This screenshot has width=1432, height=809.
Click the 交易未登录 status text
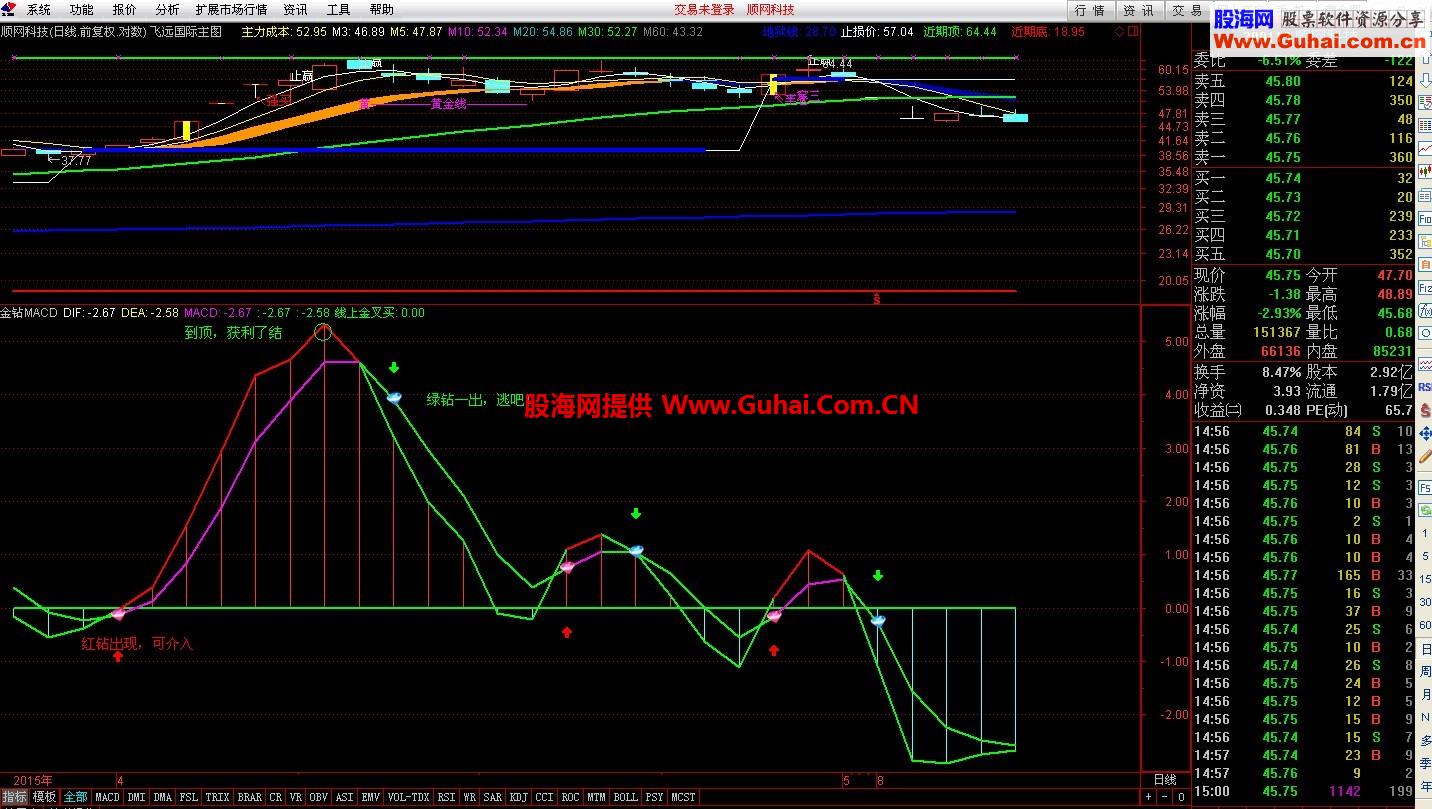(704, 9)
